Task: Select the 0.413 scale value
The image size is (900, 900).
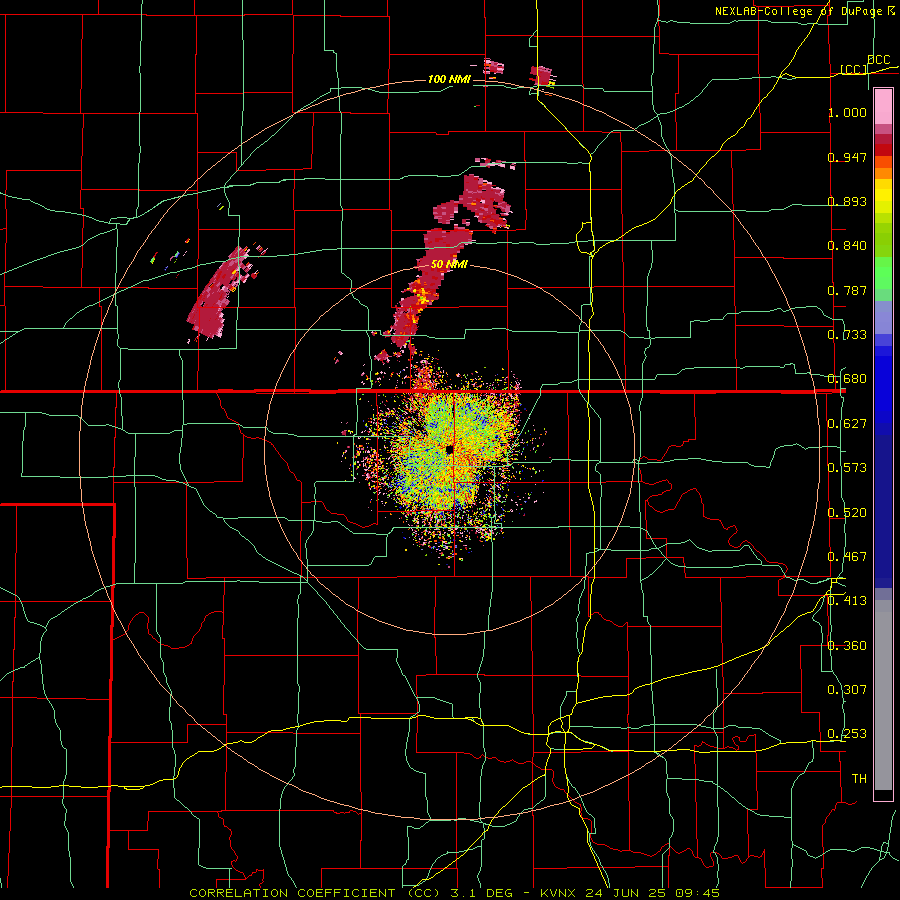Action: coord(847,601)
